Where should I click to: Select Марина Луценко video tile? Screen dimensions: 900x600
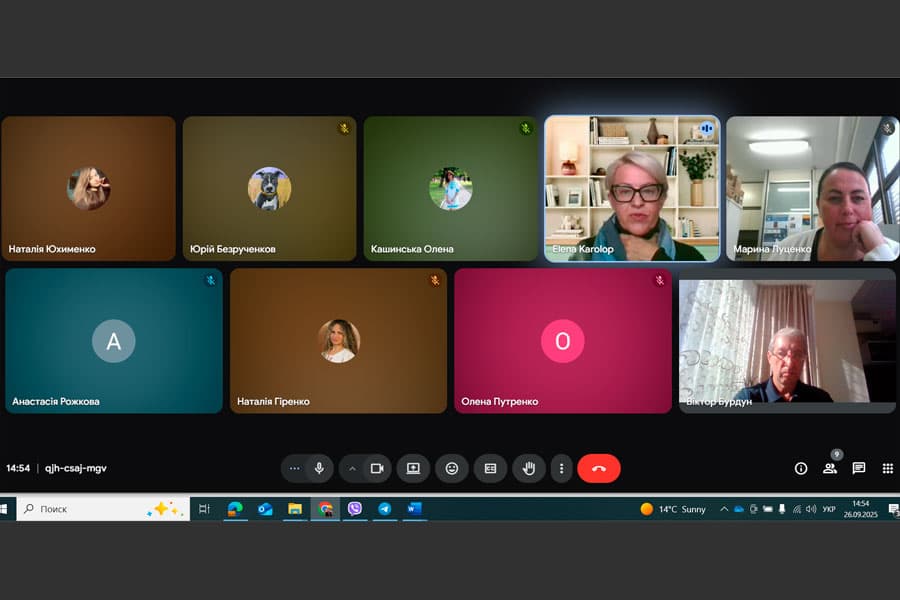tap(813, 189)
